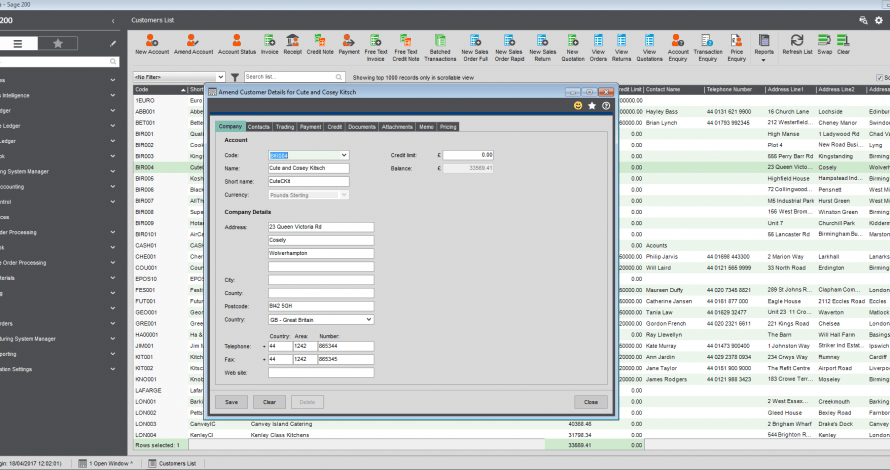Open the Credit tab
The height and width of the screenshot is (470, 890).
334,127
